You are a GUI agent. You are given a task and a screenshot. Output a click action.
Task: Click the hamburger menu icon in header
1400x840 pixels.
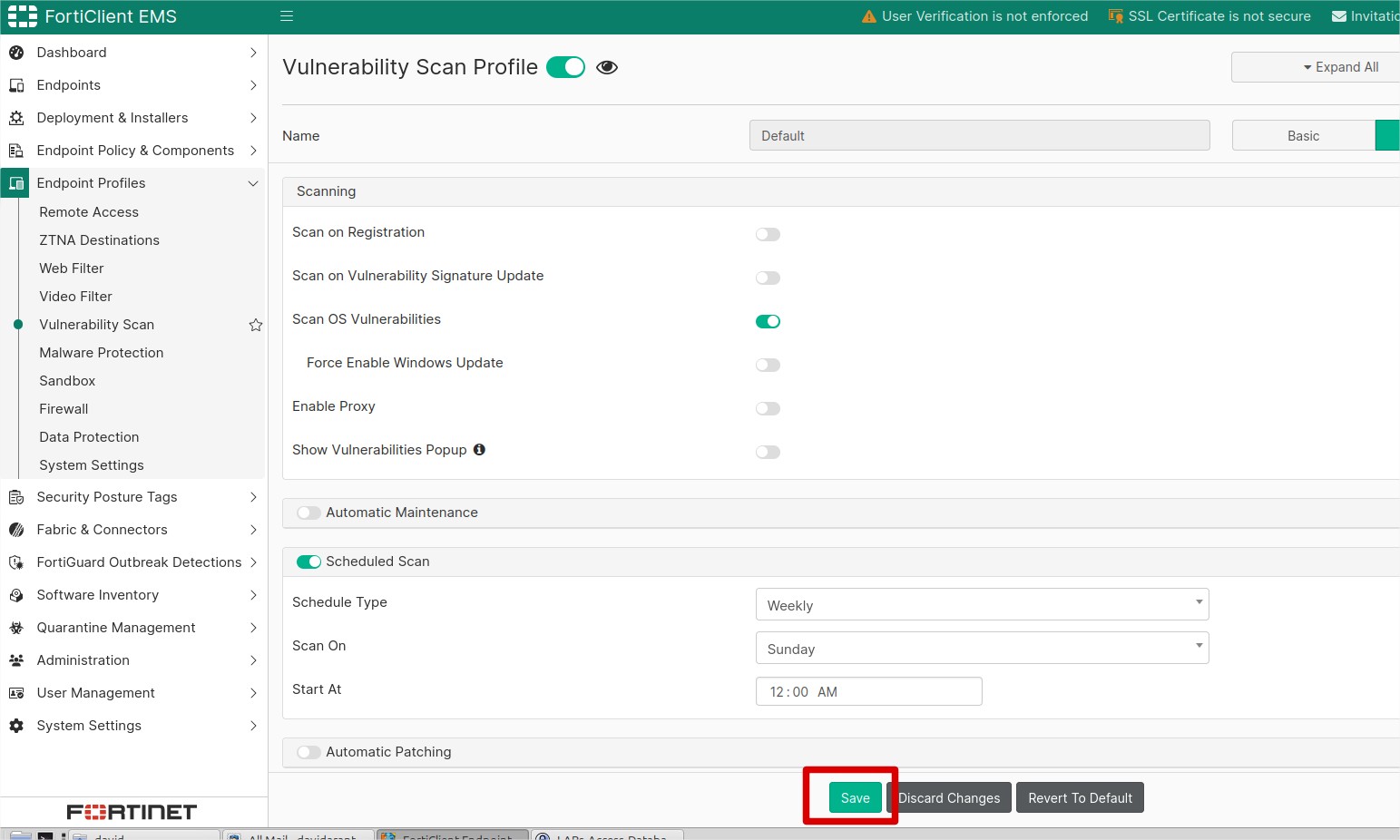287,16
